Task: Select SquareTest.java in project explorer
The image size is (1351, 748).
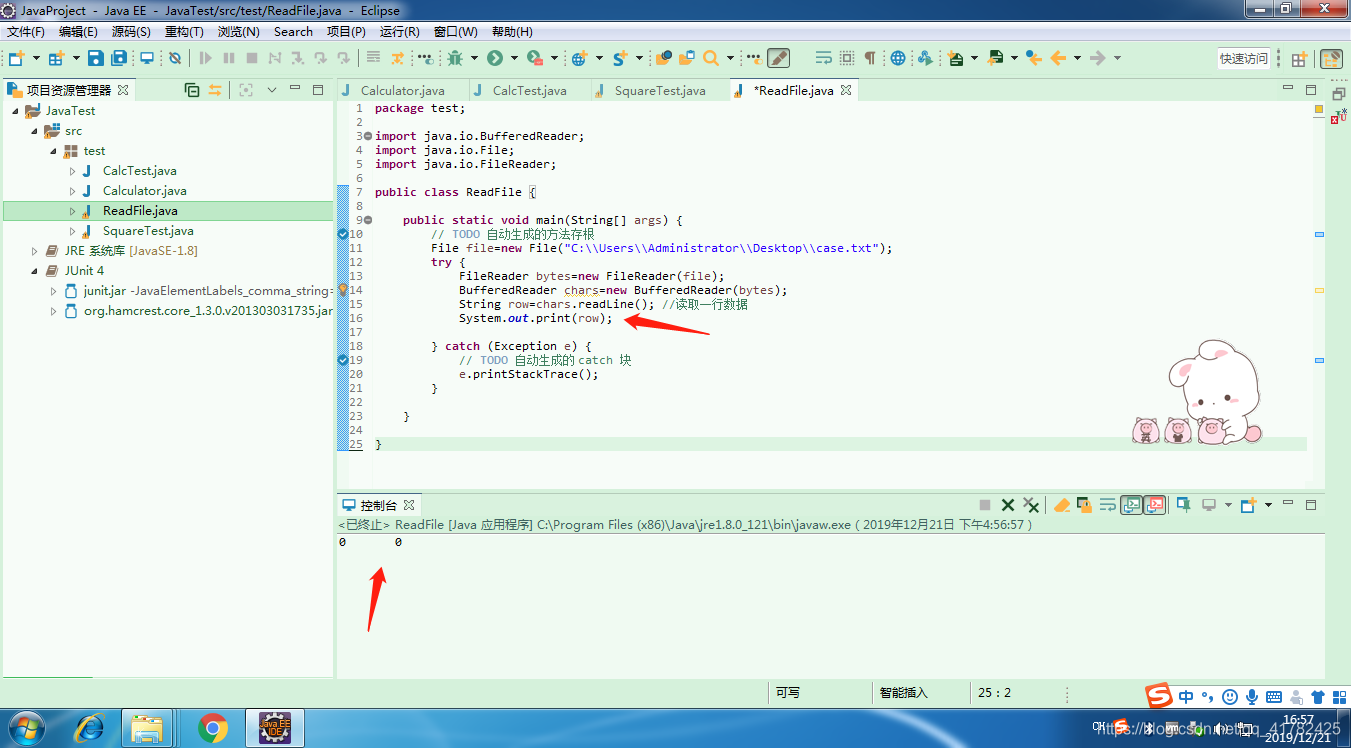Action: pyautogui.click(x=147, y=231)
